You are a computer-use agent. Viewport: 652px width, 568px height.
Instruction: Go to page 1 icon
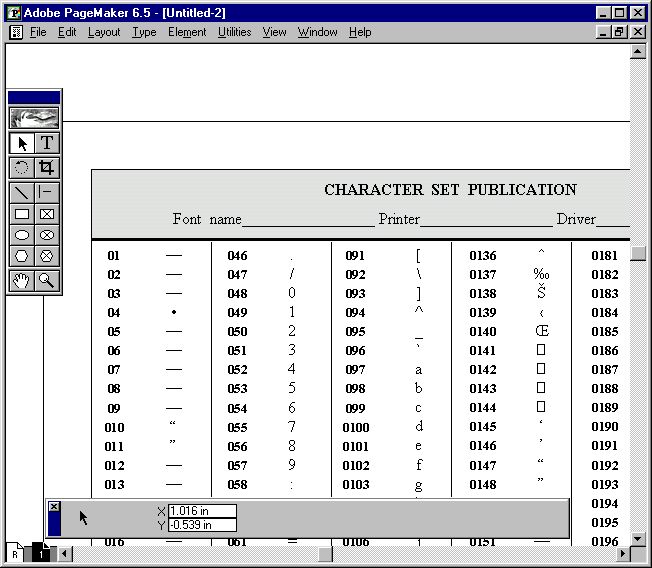[x=41, y=553]
